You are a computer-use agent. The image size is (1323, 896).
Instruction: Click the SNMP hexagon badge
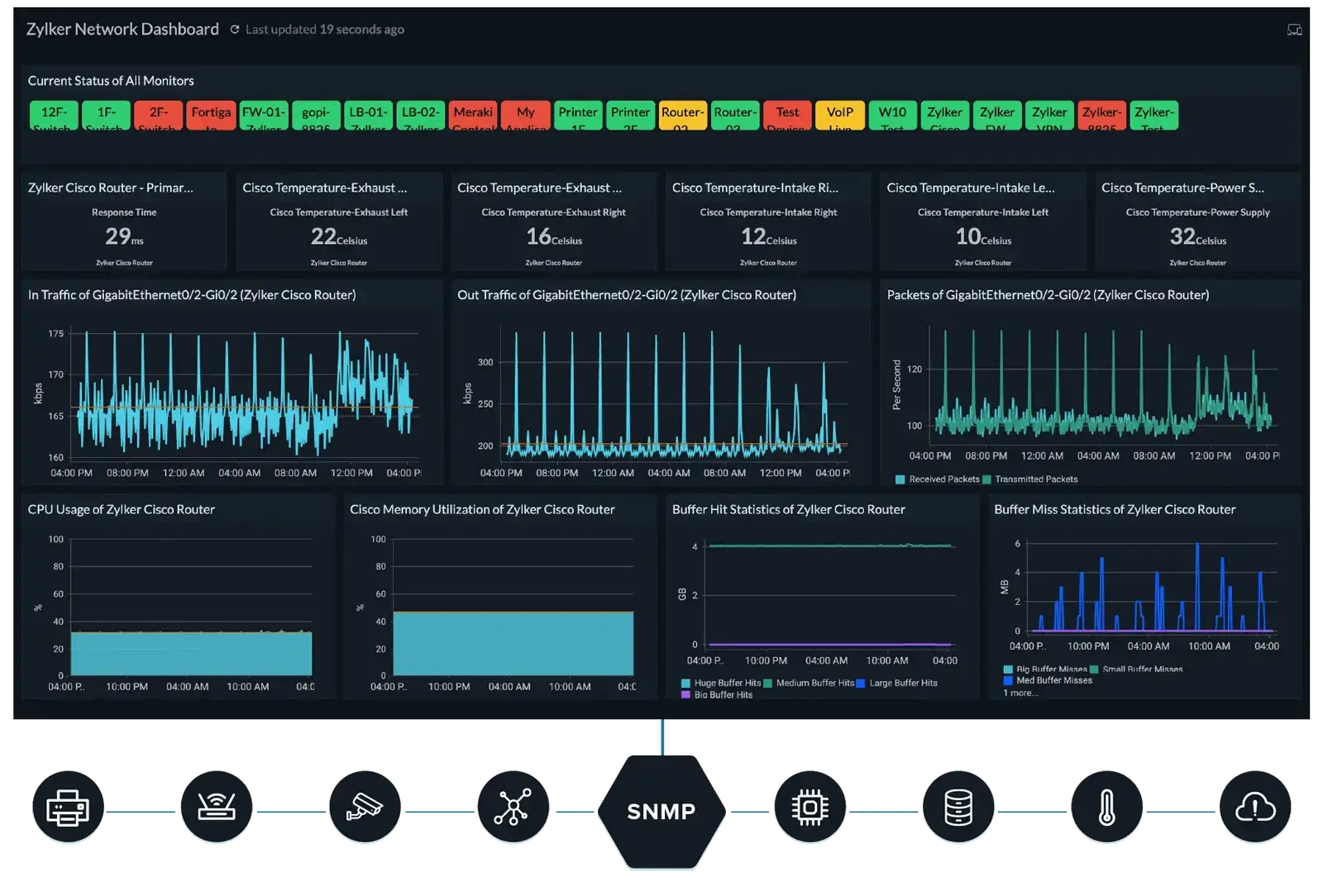pos(661,811)
